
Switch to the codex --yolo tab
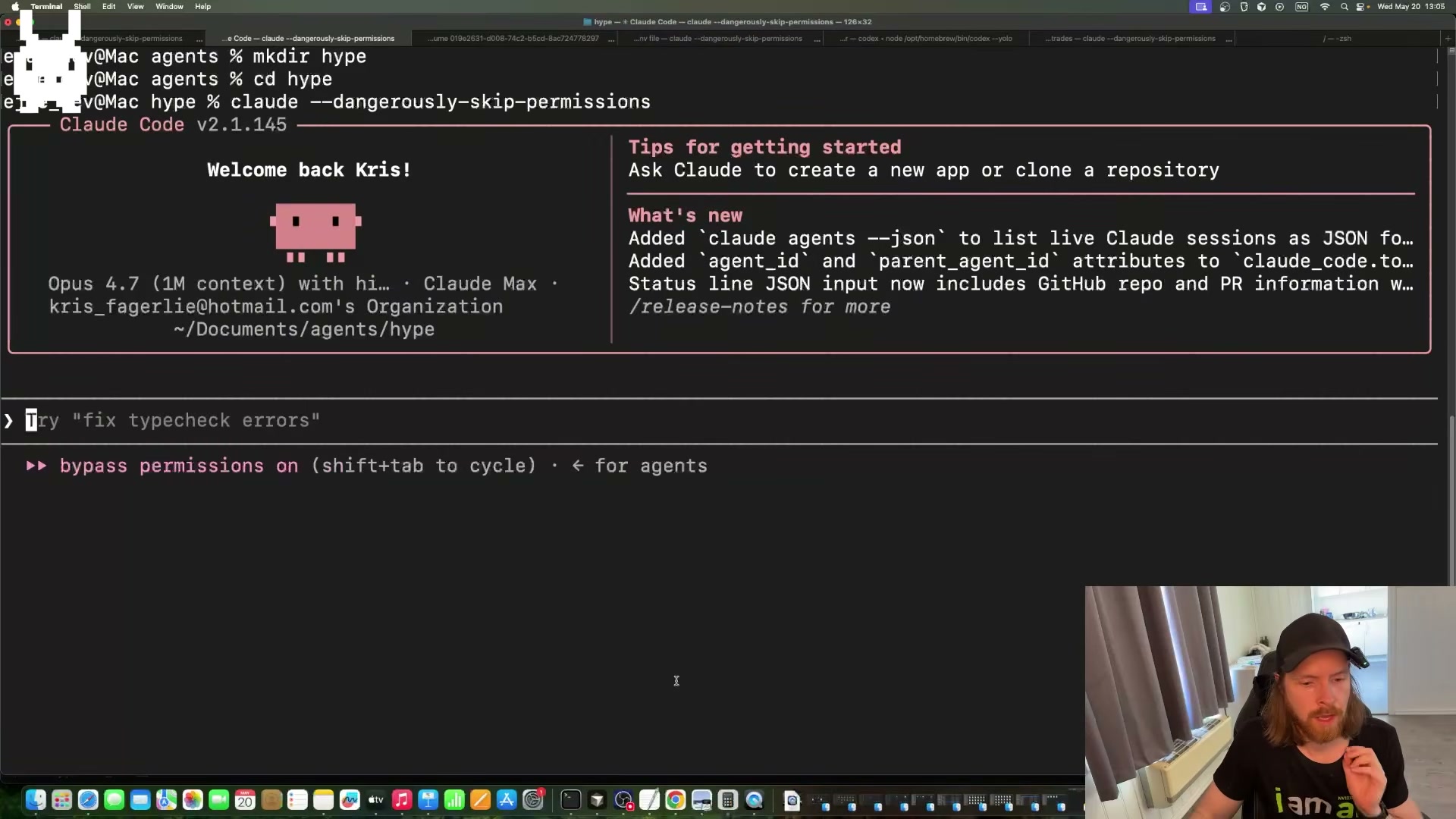[927, 38]
